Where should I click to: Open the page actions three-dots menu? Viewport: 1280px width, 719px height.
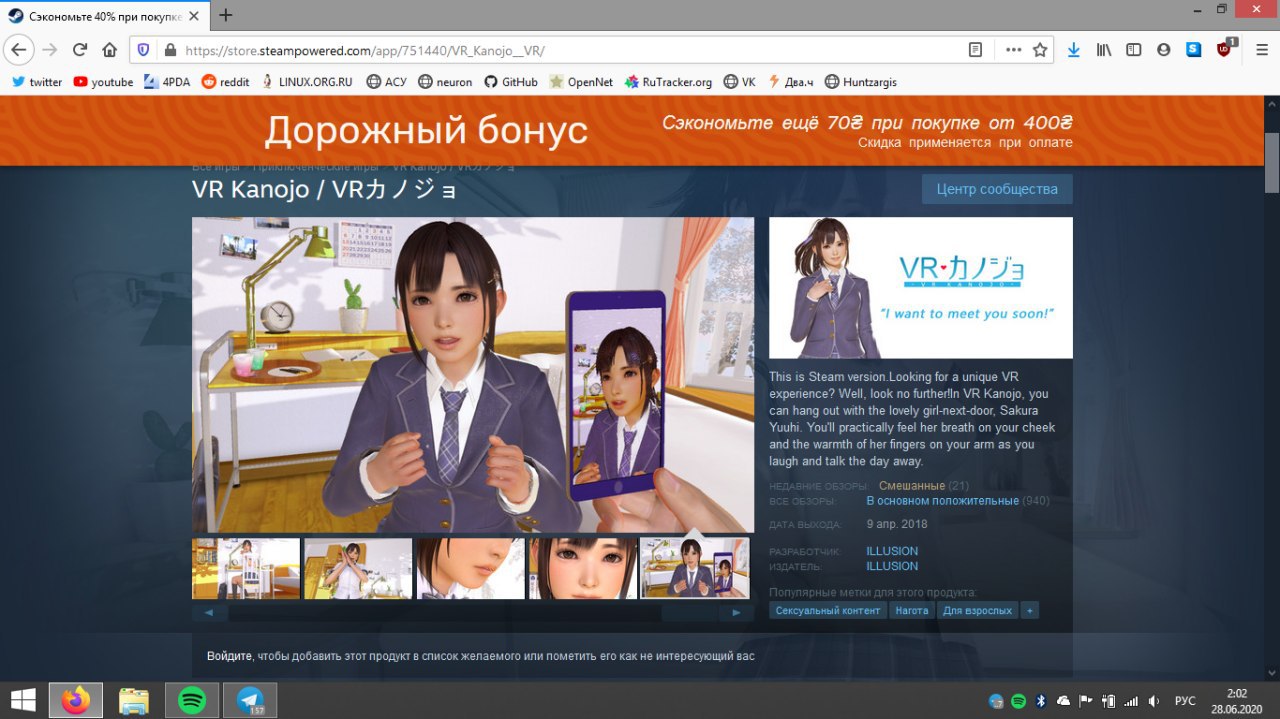point(1013,50)
